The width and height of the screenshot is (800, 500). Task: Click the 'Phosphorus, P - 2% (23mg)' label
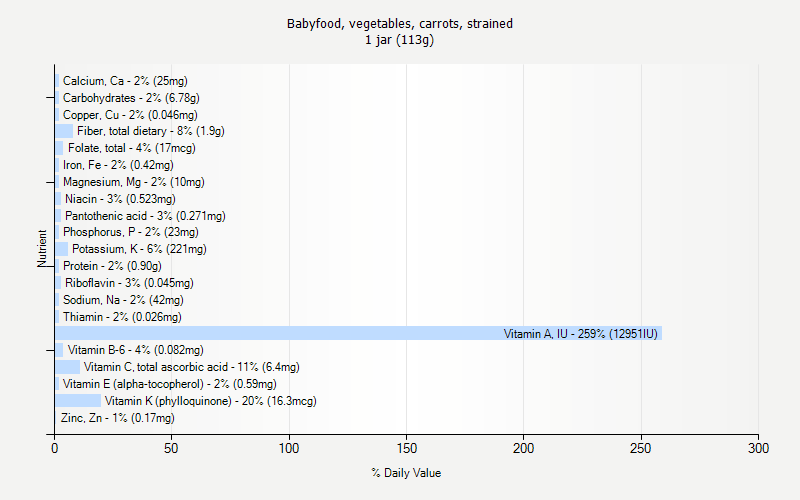[x=131, y=232]
